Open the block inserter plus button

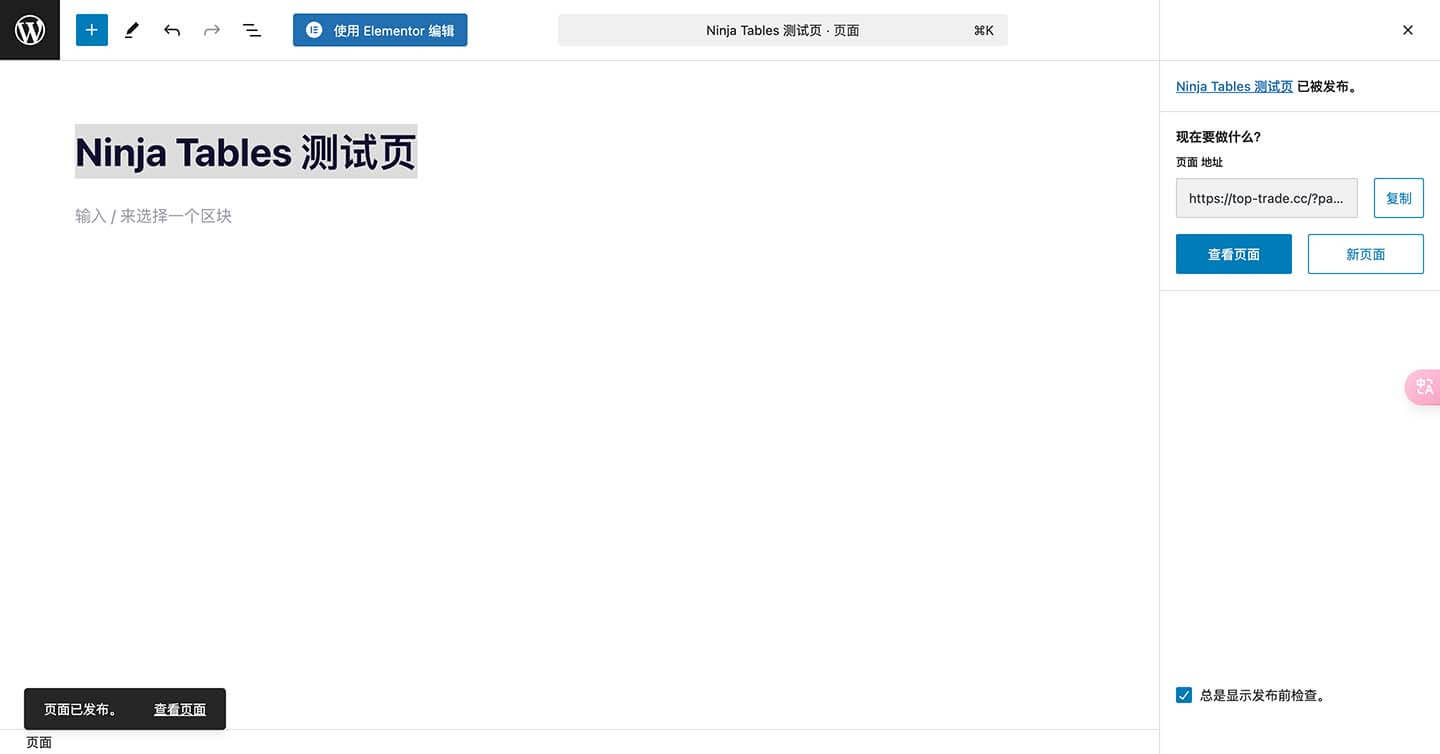coord(92,30)
